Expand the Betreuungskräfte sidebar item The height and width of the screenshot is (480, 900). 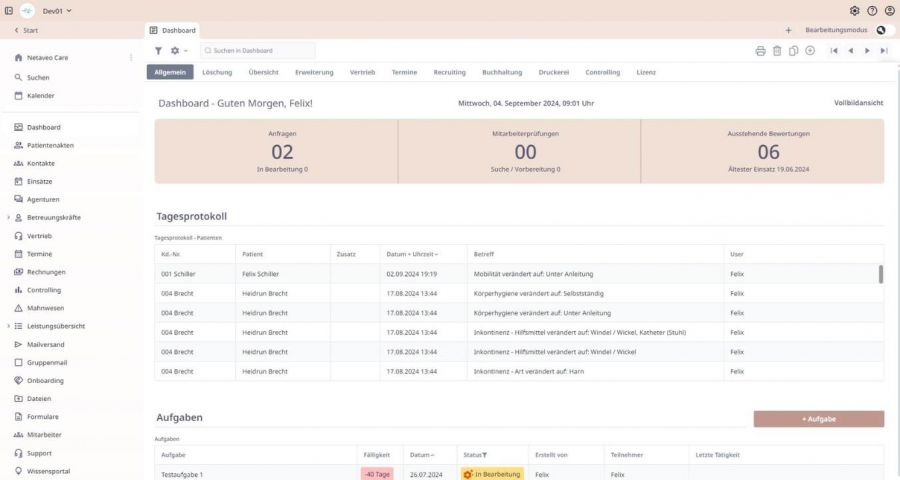pos(9,217)
